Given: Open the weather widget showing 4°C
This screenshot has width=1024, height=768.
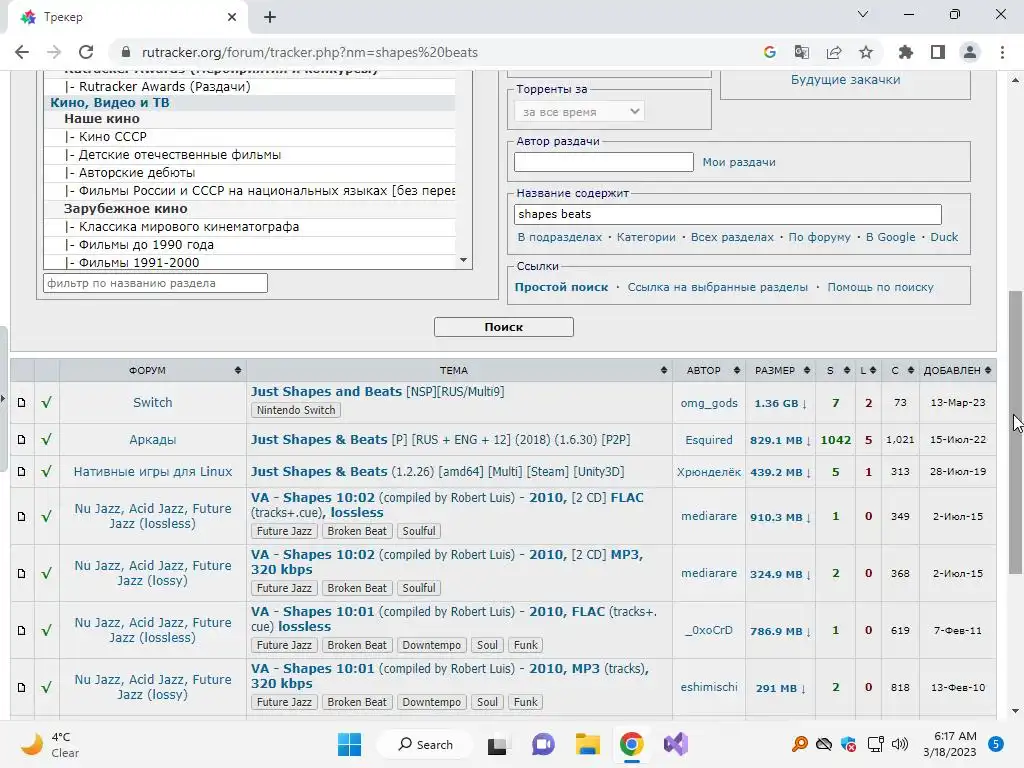Looking at the screenshot, I should (50, 744).
